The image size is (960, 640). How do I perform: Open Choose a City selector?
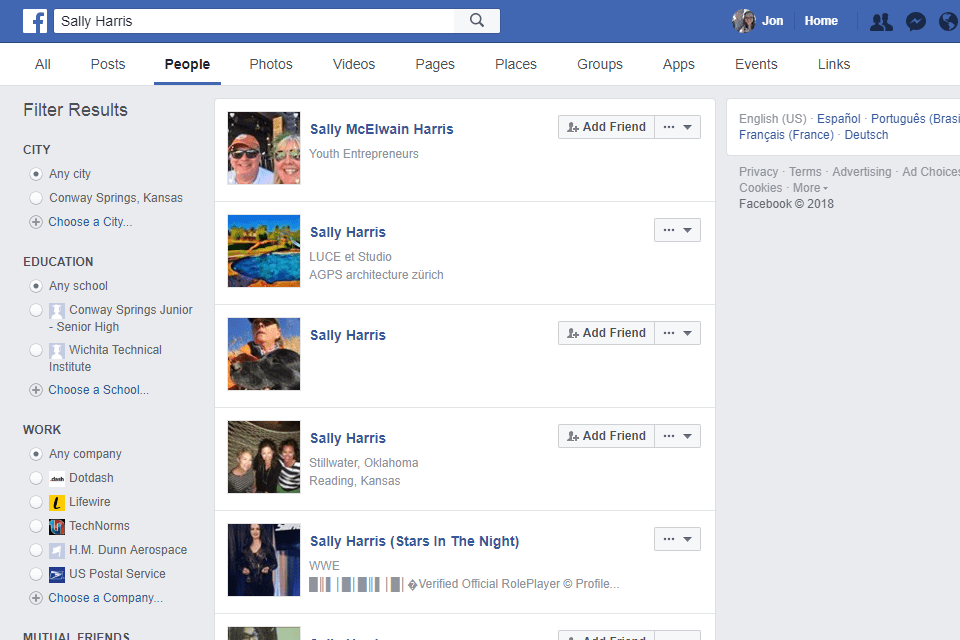coord(90,222)
